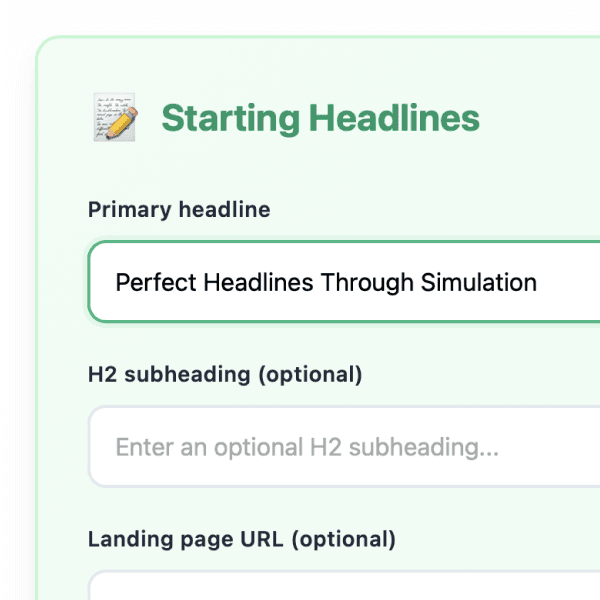Click the Starting Headlines section title
Image resolution: width=600 pixels, height=600 pixels.
320,119
